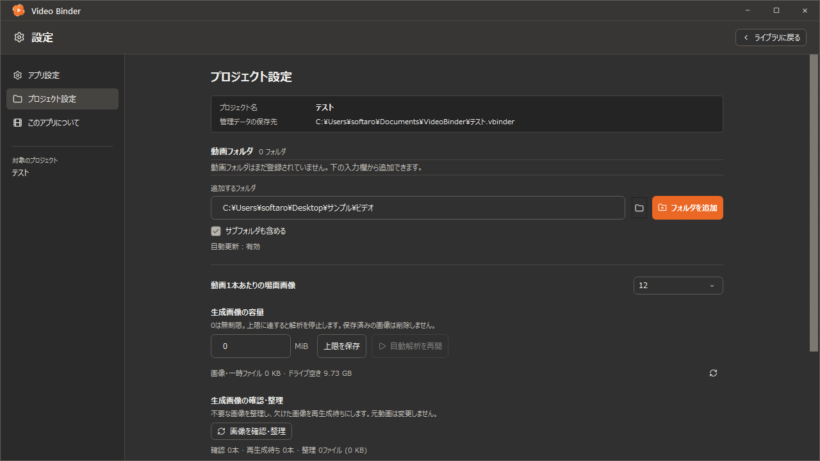Toggle the サブフォルダも含める checkbox
This screenshot has width=820, height=461.
pos(216,231)
